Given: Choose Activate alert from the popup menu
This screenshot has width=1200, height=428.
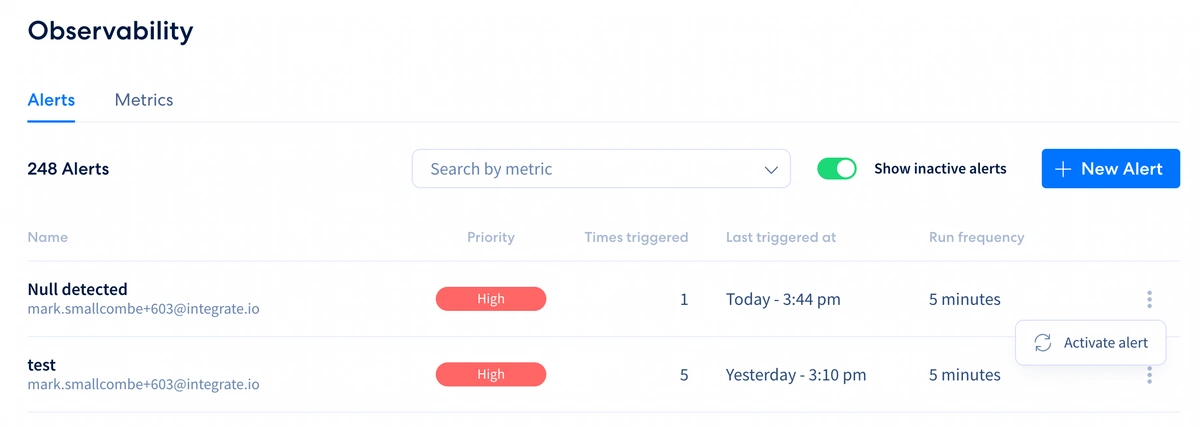Looking at the screenshot, I should click(1090, 343).
